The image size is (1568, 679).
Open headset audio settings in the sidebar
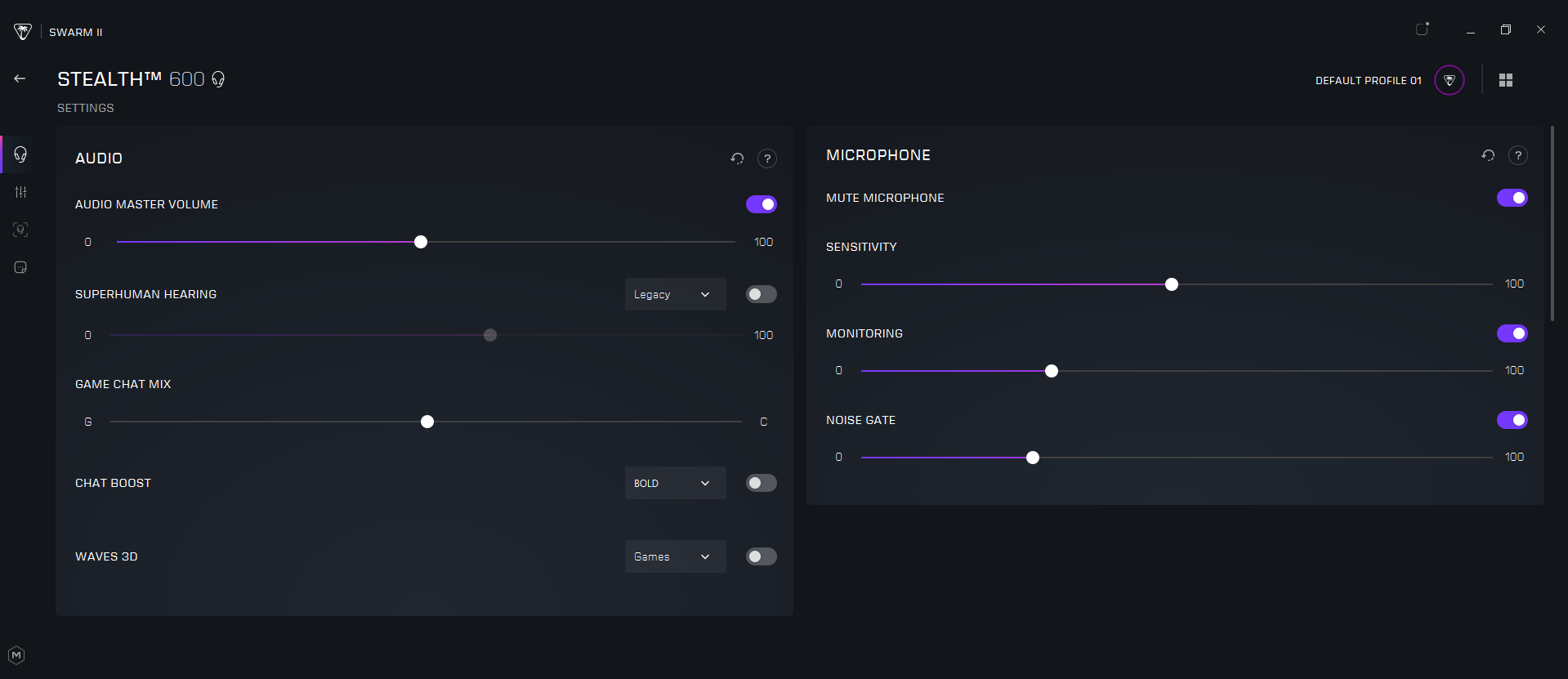click(20, 154)
